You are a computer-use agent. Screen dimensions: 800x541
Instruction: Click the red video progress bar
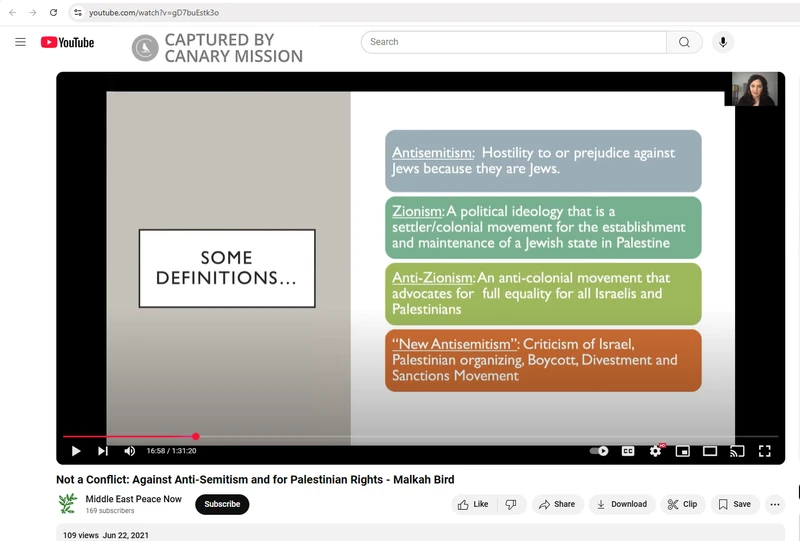(x=130, y=436)
